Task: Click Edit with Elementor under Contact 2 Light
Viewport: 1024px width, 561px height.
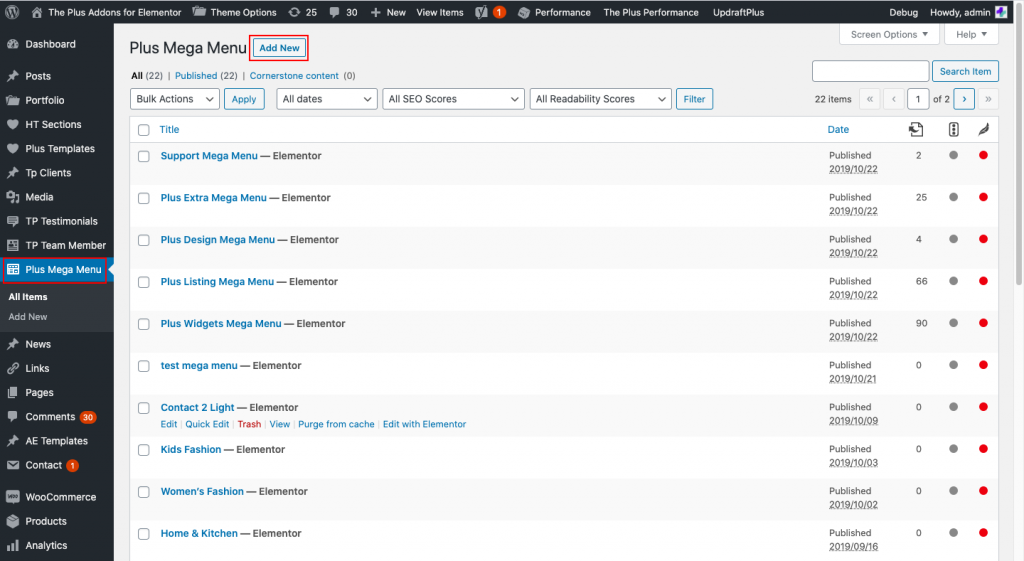Action: [424, 424]
